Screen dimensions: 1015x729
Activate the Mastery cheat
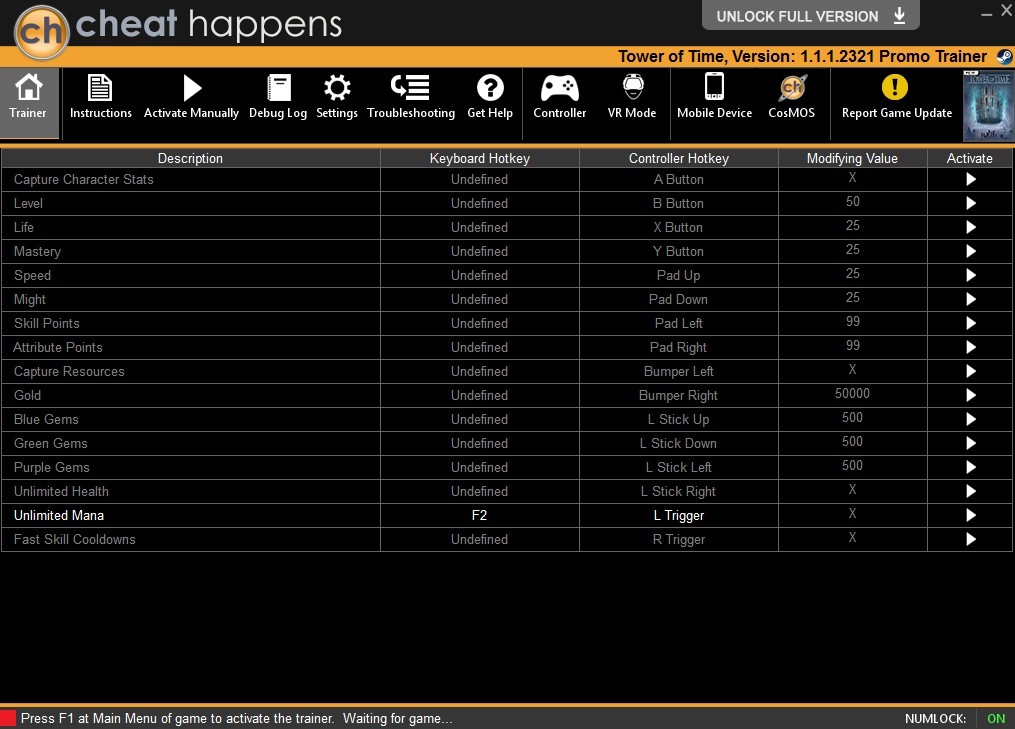tap(970, 251)
